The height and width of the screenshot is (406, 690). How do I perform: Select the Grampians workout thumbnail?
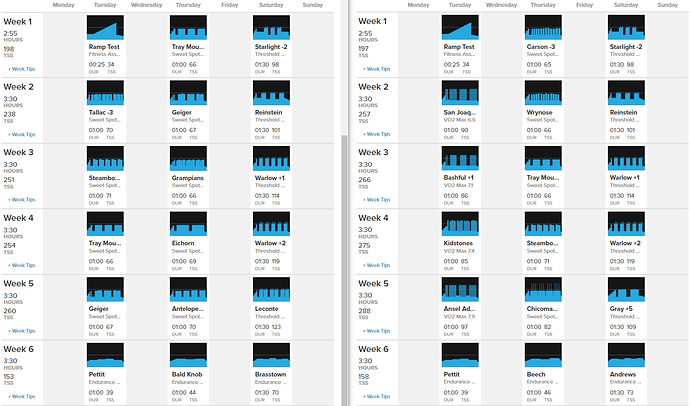click(x=188, y=158)
